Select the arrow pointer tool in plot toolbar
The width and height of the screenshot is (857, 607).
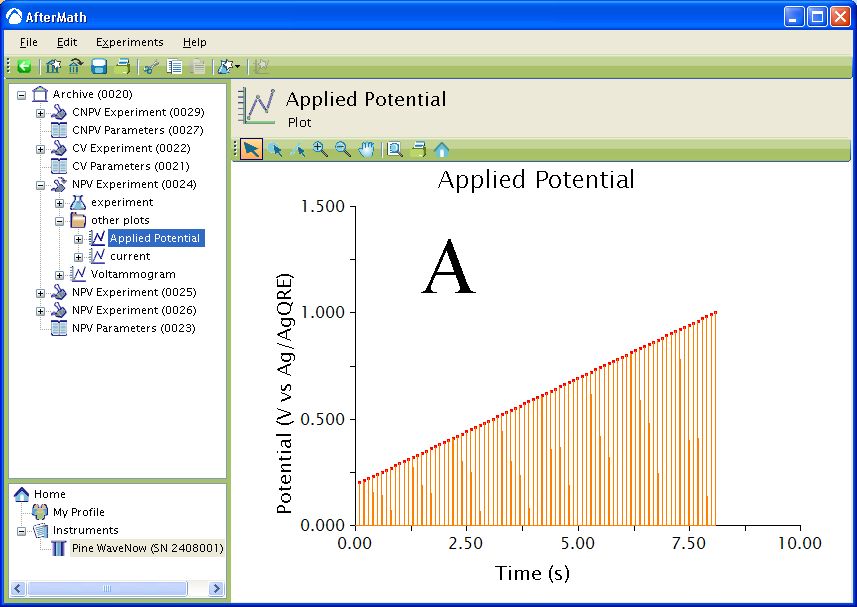[251, 149]
